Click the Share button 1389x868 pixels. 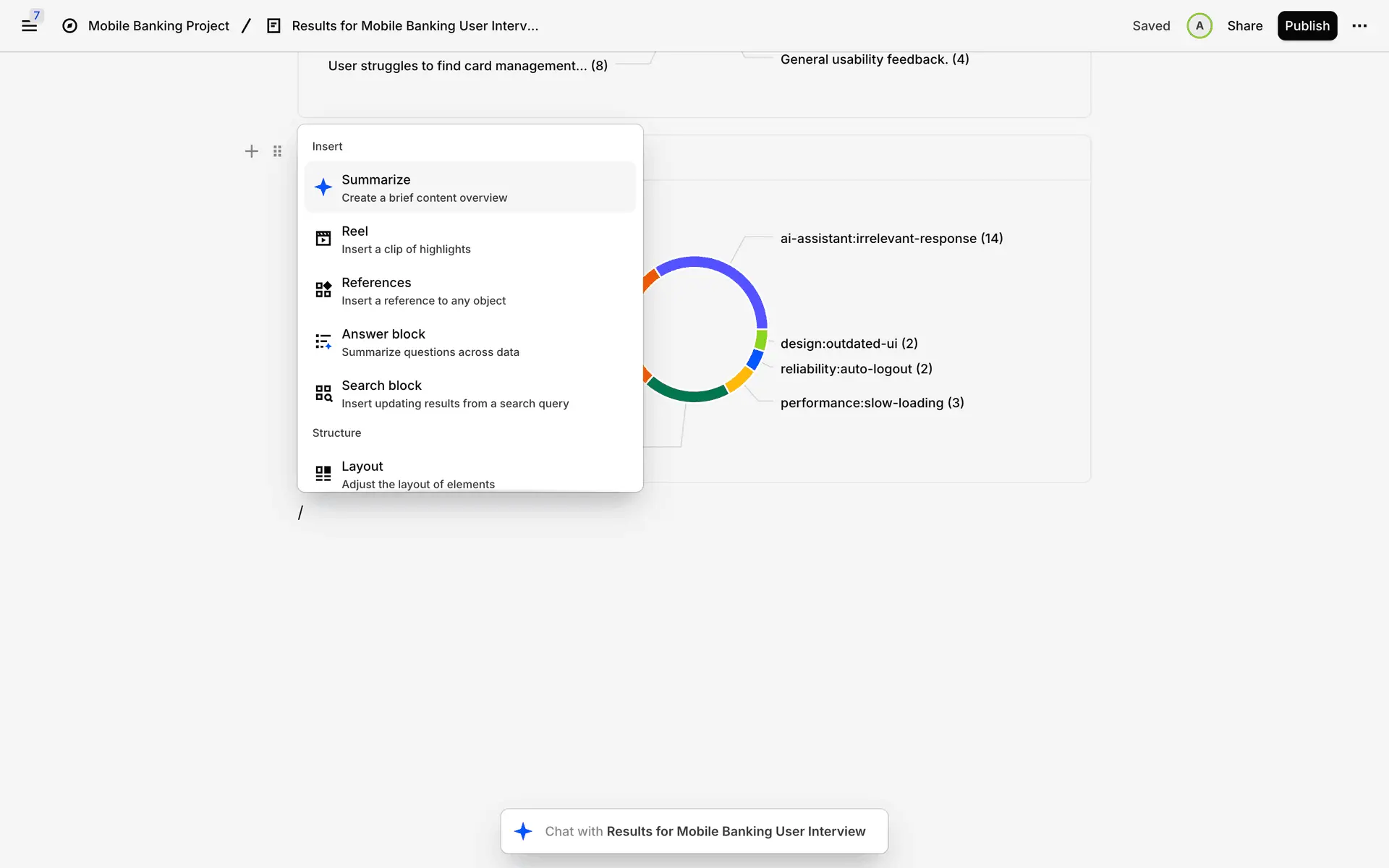point(1244,26)
